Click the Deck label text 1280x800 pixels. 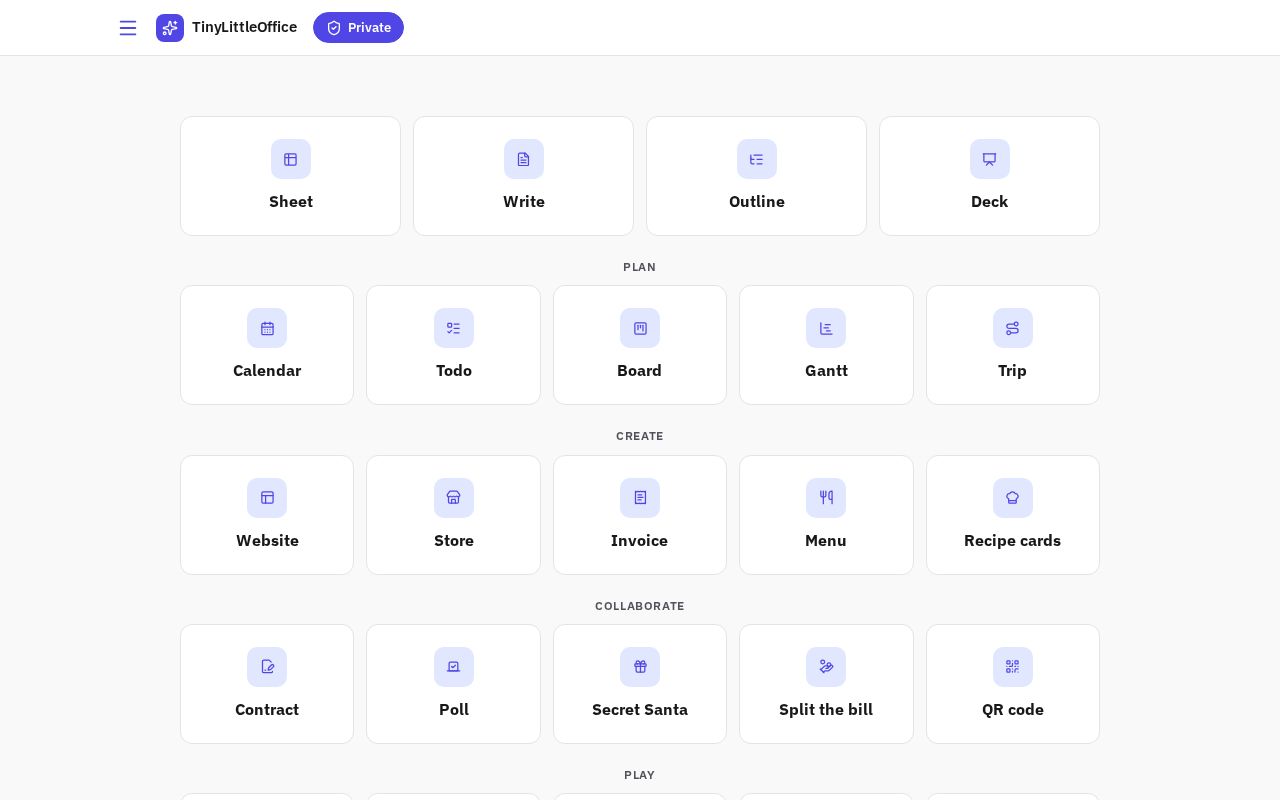(x=990, y=202)
